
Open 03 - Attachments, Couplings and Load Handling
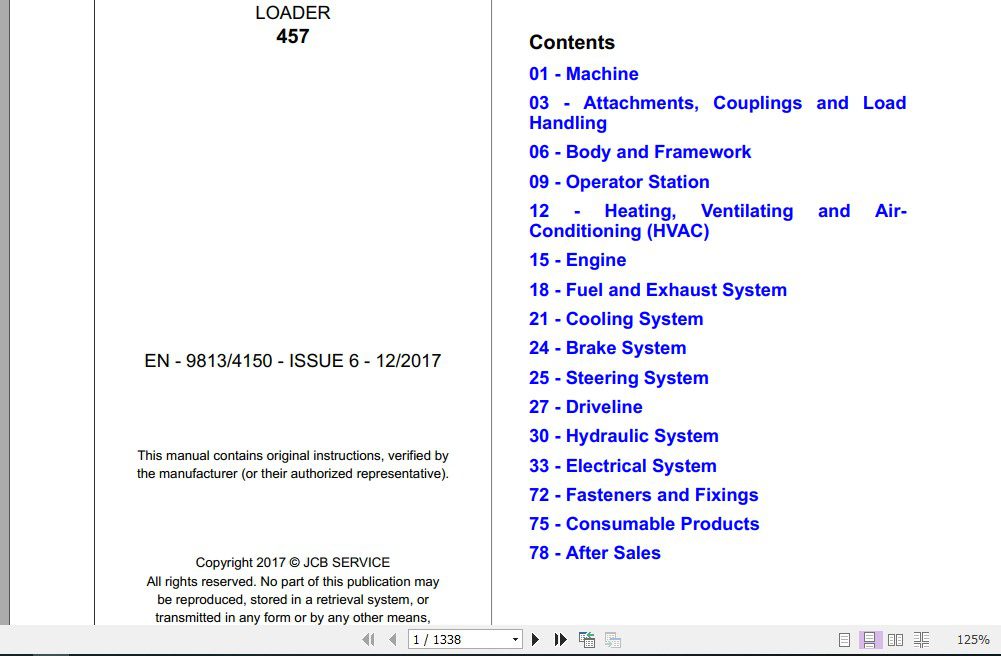pyautogui.click(x=718, y=113)
